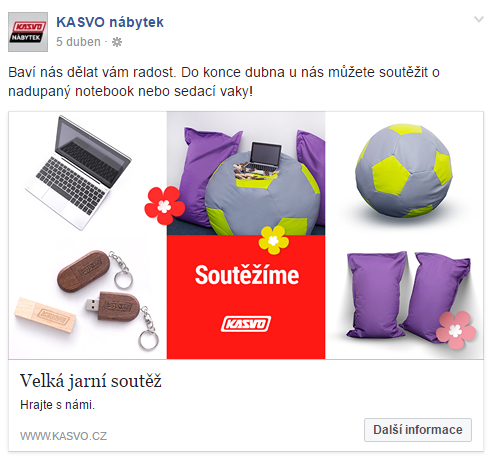Click the white KASVO logo on red
Viewport: 492px width, 462px height.
[246, 324]
